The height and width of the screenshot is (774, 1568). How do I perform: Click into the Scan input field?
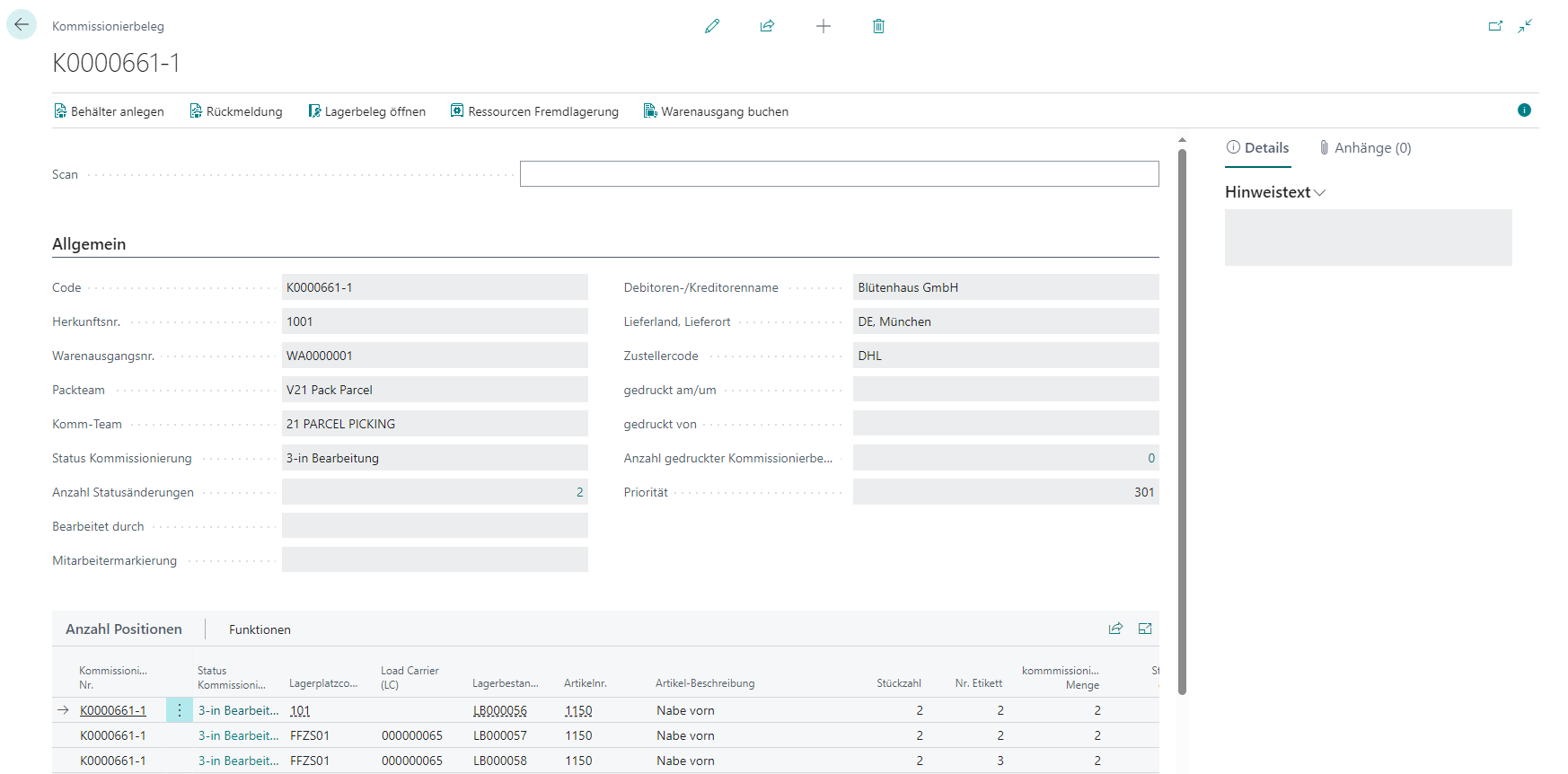pos(839,174)
